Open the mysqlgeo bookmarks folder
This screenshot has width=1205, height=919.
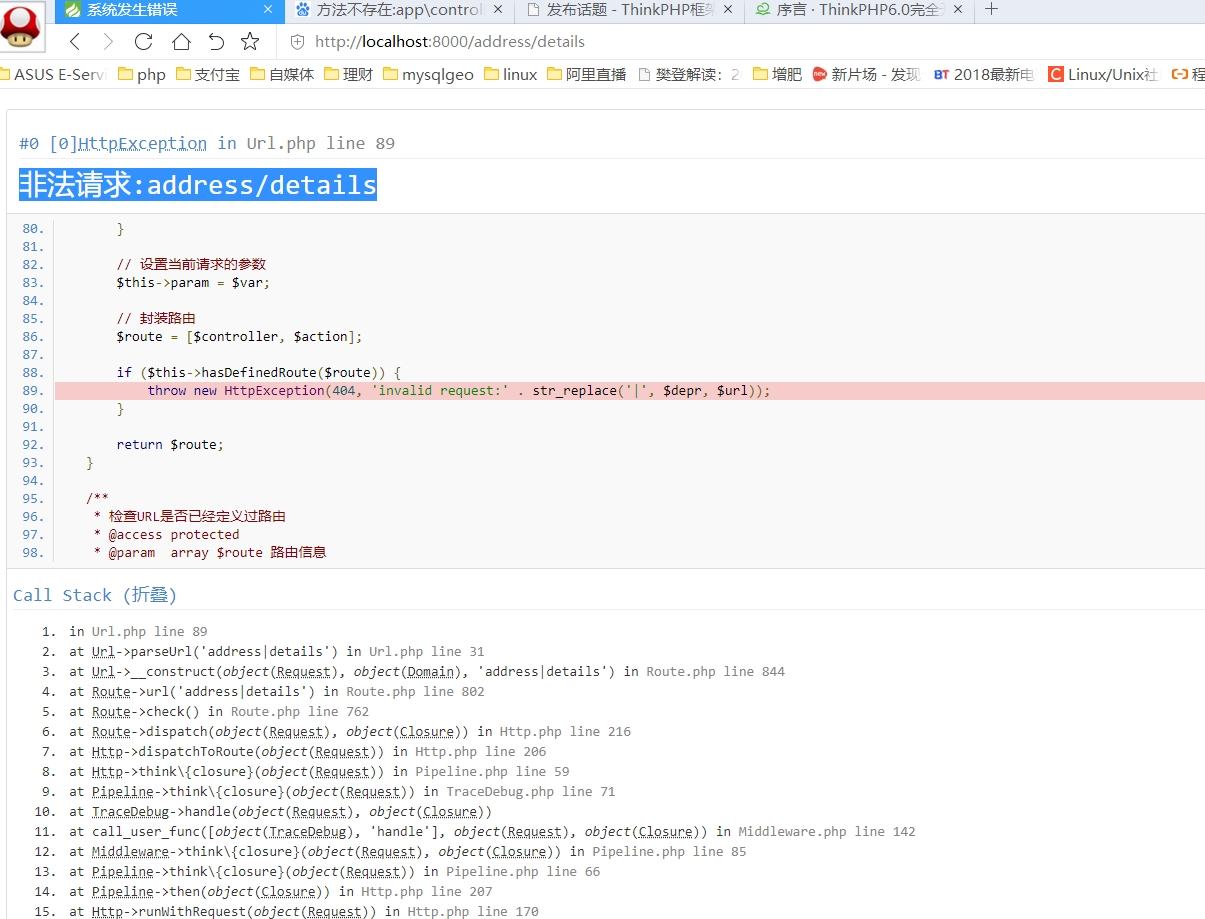[x=428, y=75]
